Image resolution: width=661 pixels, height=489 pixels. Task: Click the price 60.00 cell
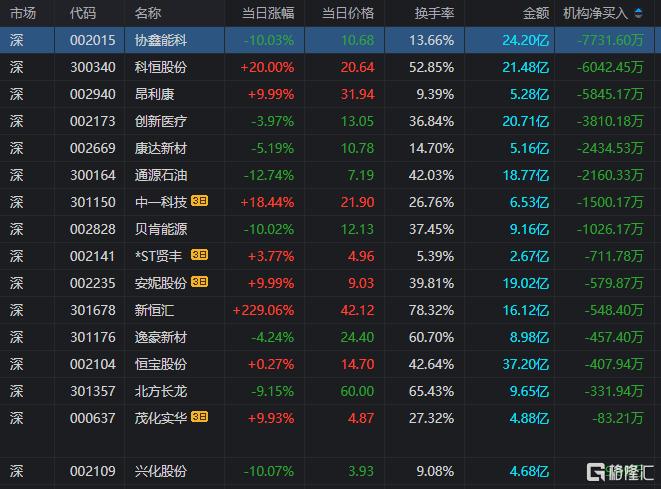tap(357, 391)
